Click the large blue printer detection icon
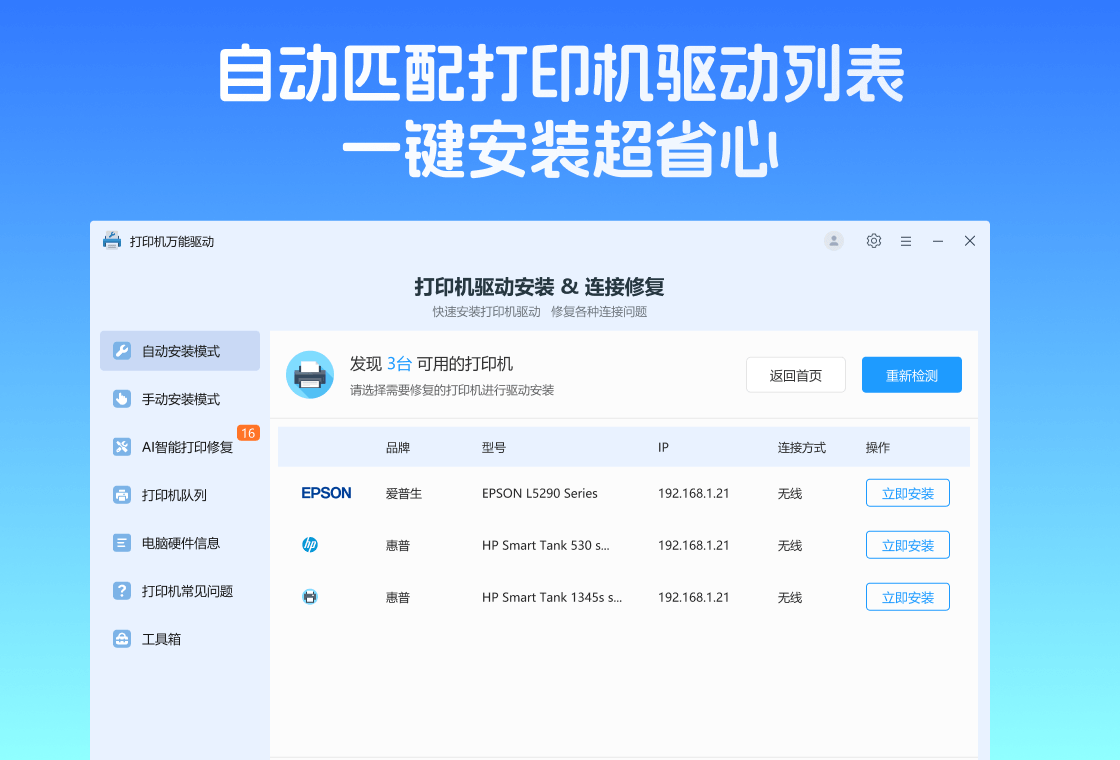1120x760 pixels. click(x=310, y=375)
